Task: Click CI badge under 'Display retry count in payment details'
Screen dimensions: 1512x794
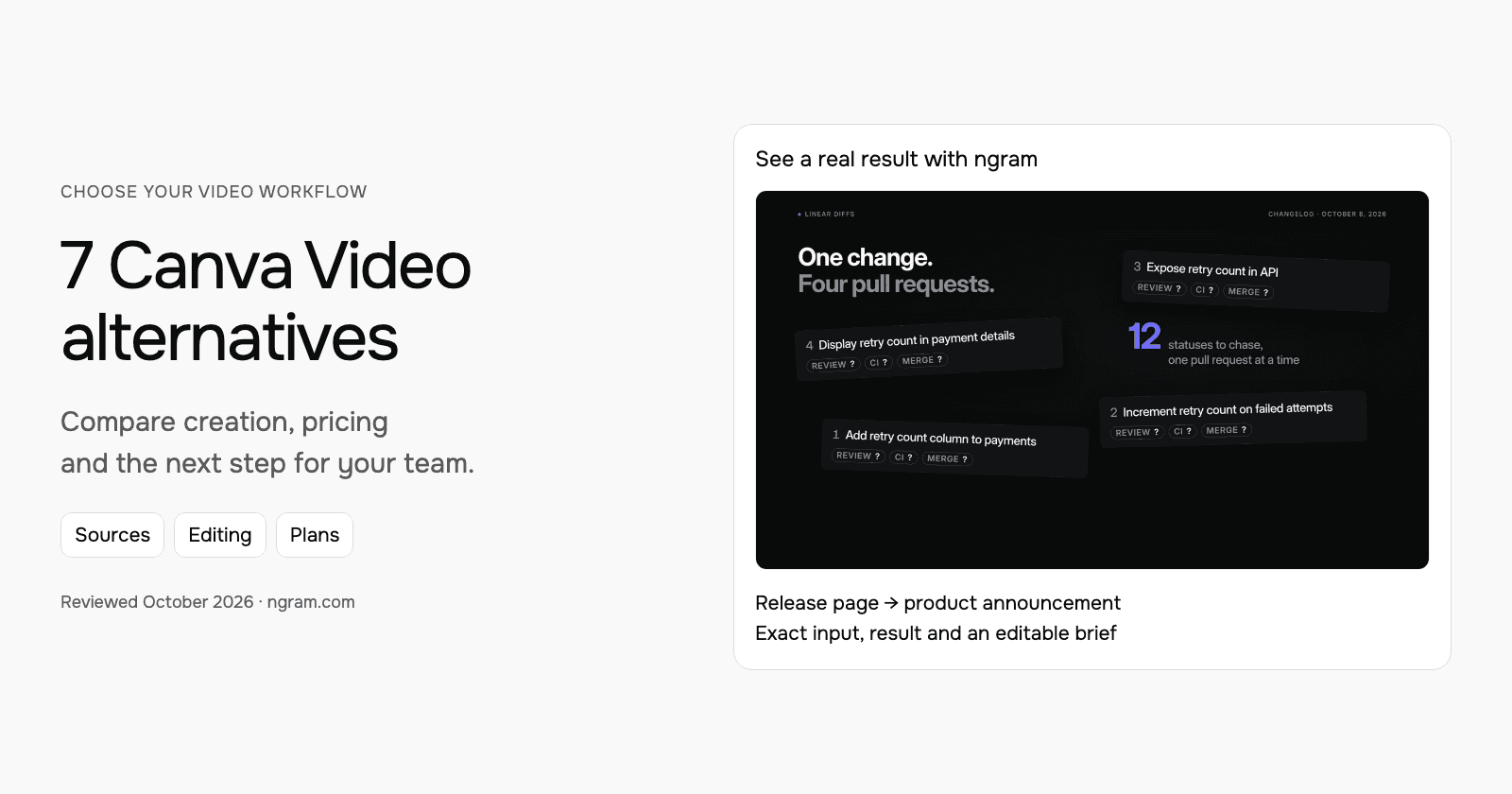Action: pyautogui.click(x=878, y=363)
